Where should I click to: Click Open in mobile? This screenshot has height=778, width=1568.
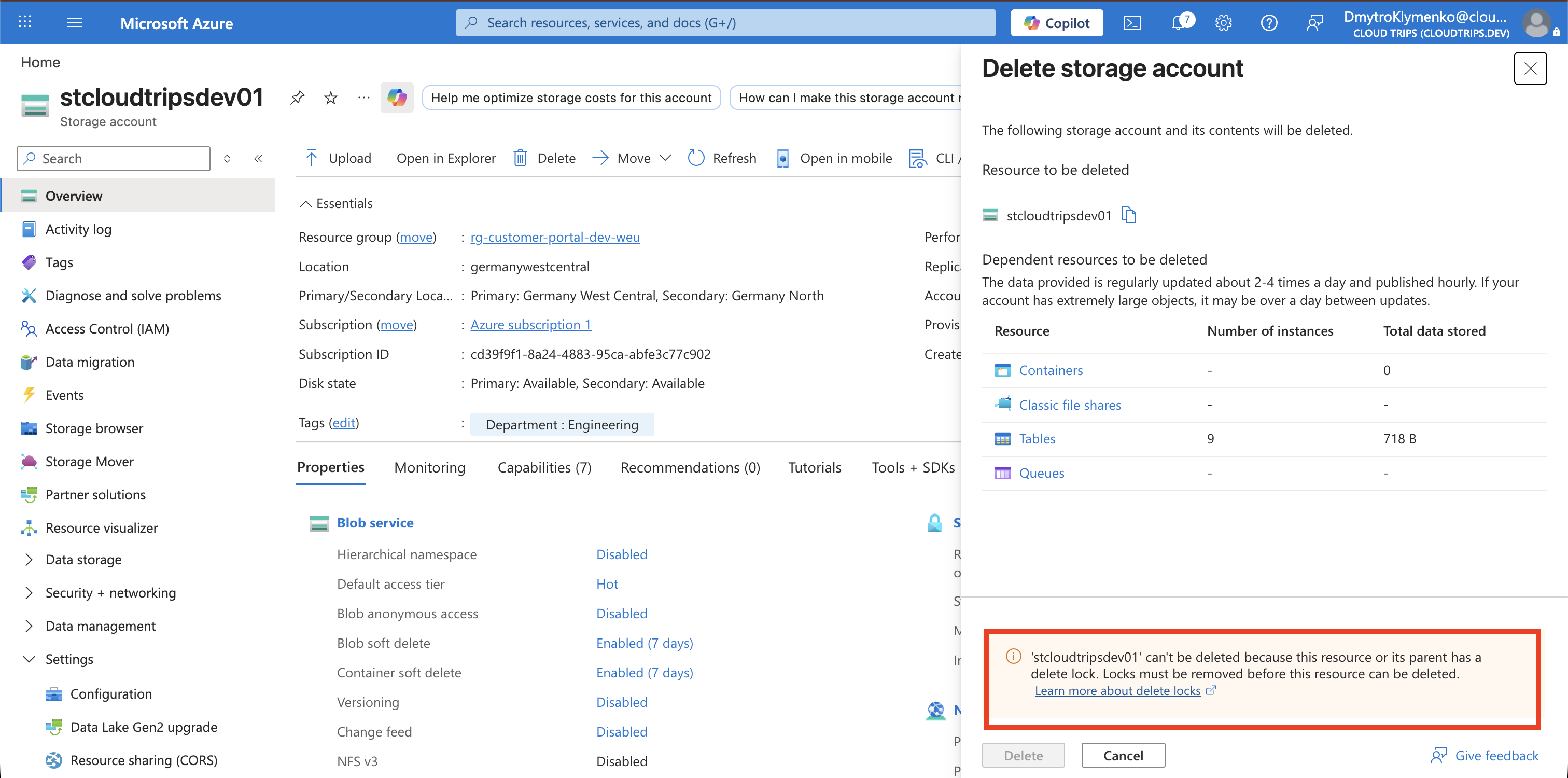[834, 158]
